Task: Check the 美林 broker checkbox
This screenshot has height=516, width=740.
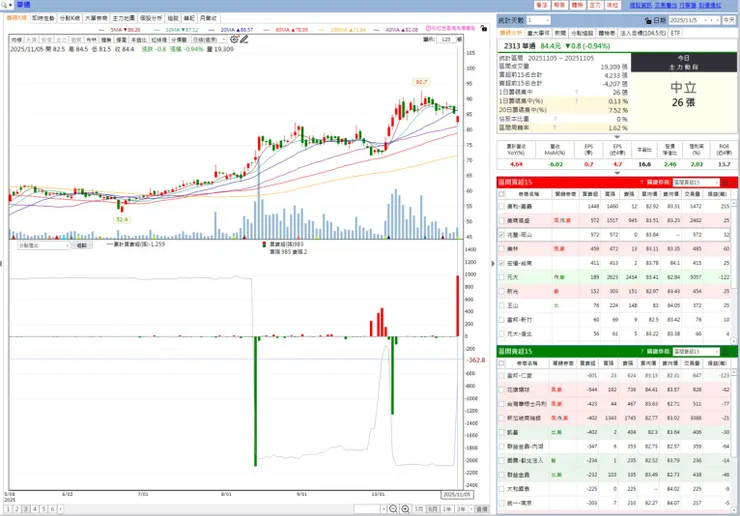Action: (x=502, y=249)
